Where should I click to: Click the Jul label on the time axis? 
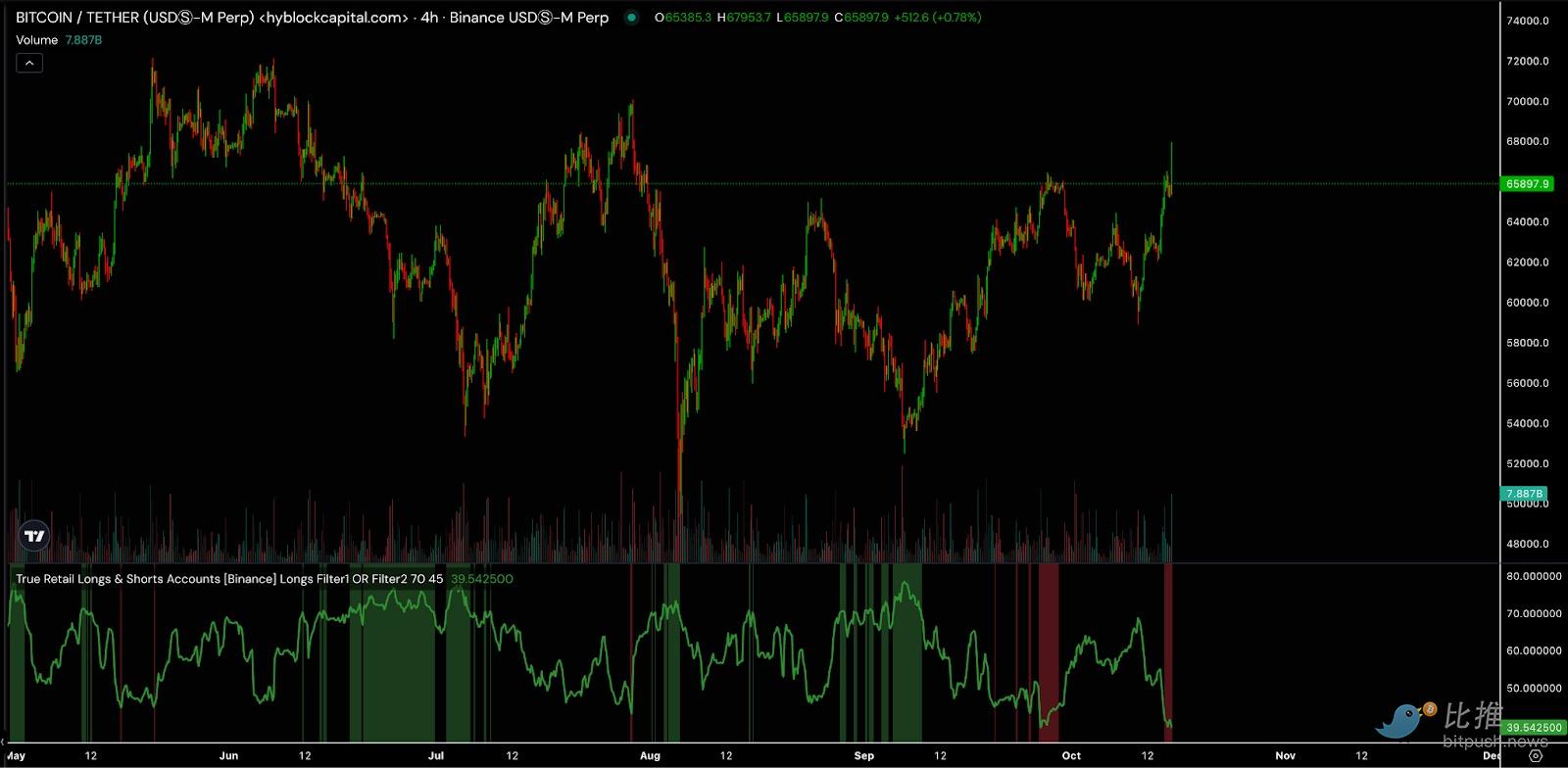pyautogui.click(x=436, y=755)
